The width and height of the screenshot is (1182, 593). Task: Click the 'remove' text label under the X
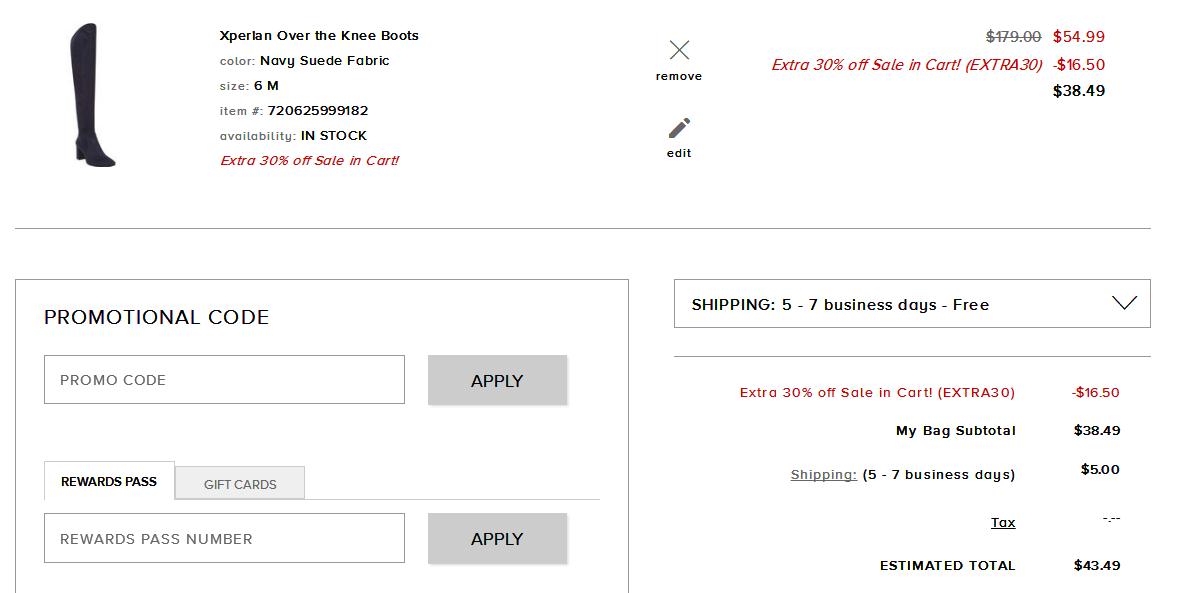pyautogui.click(x=679, y=77)
